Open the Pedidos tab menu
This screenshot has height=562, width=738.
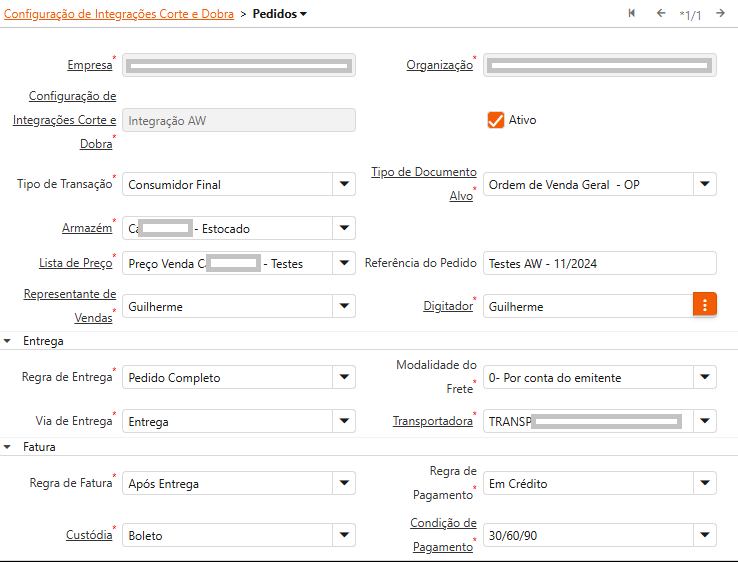tap(280, 14)
